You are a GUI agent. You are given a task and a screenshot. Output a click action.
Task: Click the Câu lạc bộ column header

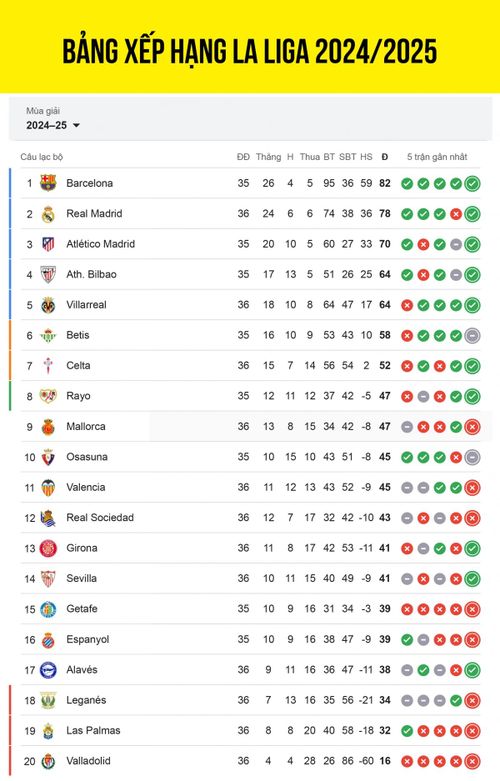[x=42, y=157]
